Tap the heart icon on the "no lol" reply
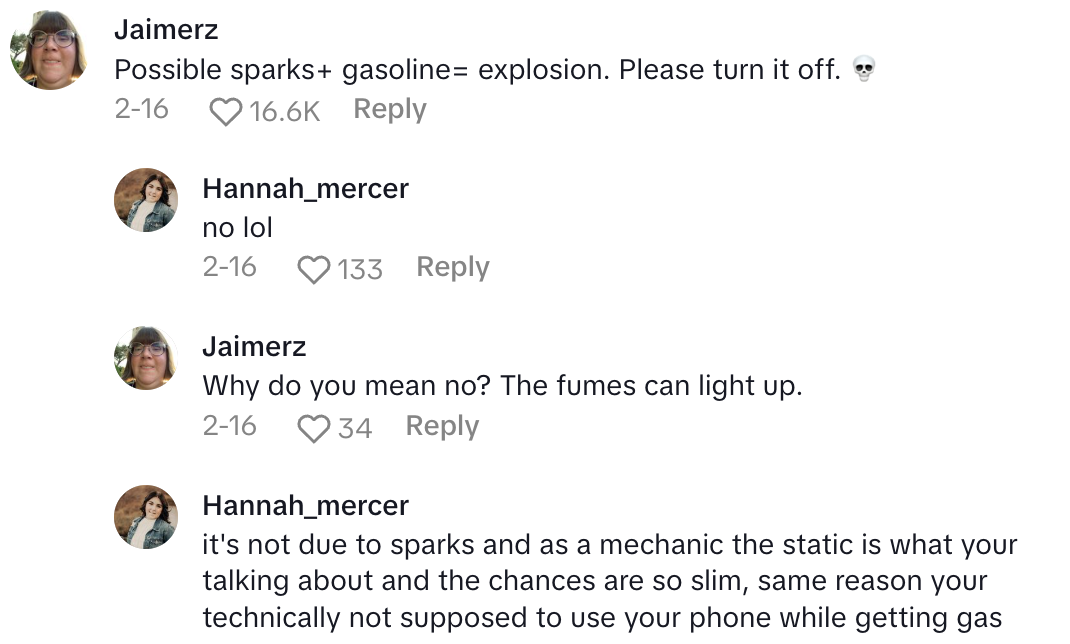Image resolution: width=1070 pixels, height=644 pixels. (314, 269)
